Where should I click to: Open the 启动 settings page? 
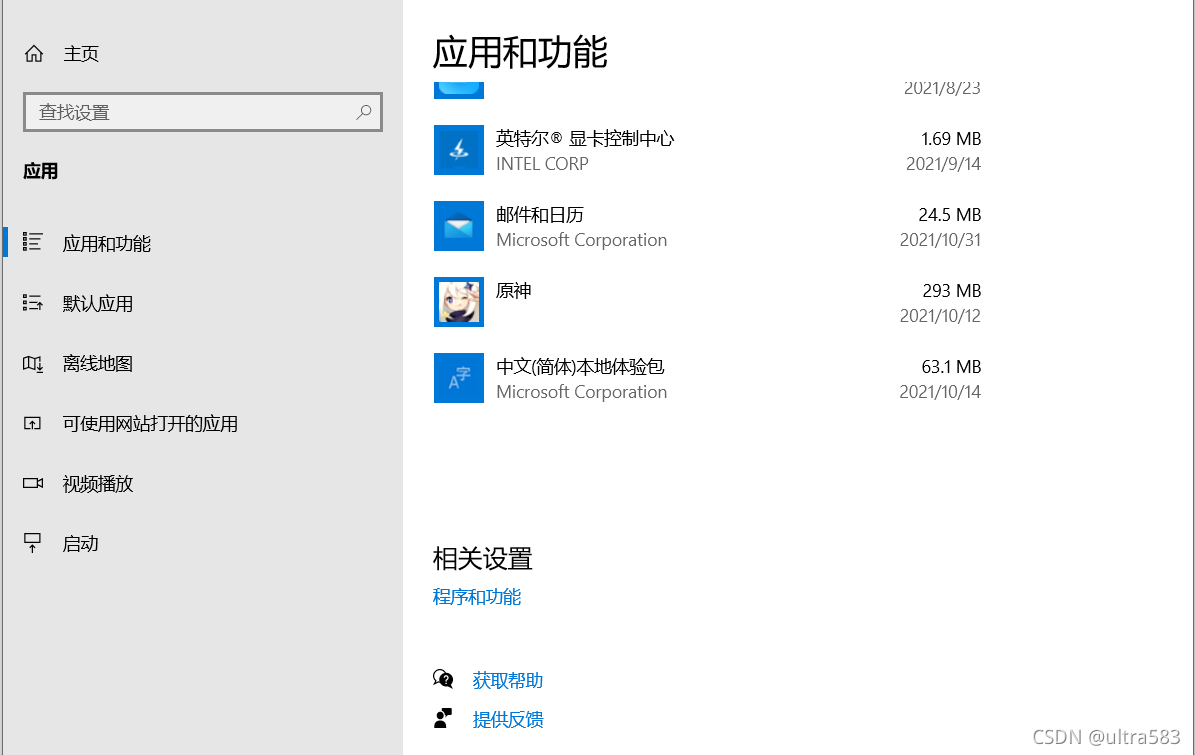click(x=81, y=544)
